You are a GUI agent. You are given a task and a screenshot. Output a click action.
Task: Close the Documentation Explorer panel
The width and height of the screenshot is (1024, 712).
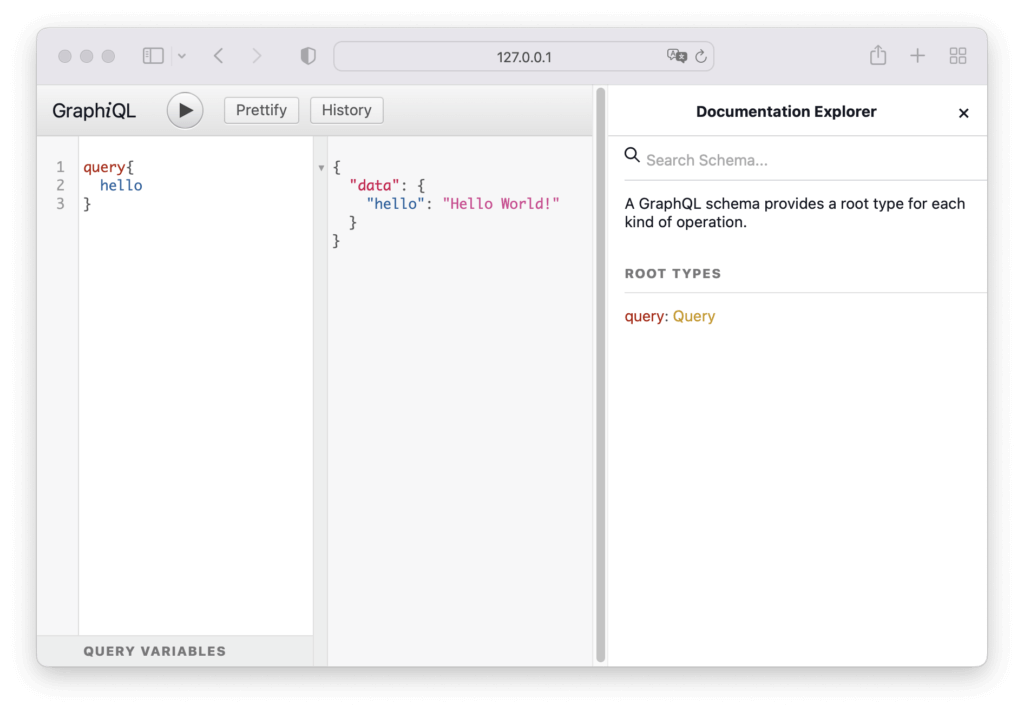pyautogui.click(x=963, y=113)
